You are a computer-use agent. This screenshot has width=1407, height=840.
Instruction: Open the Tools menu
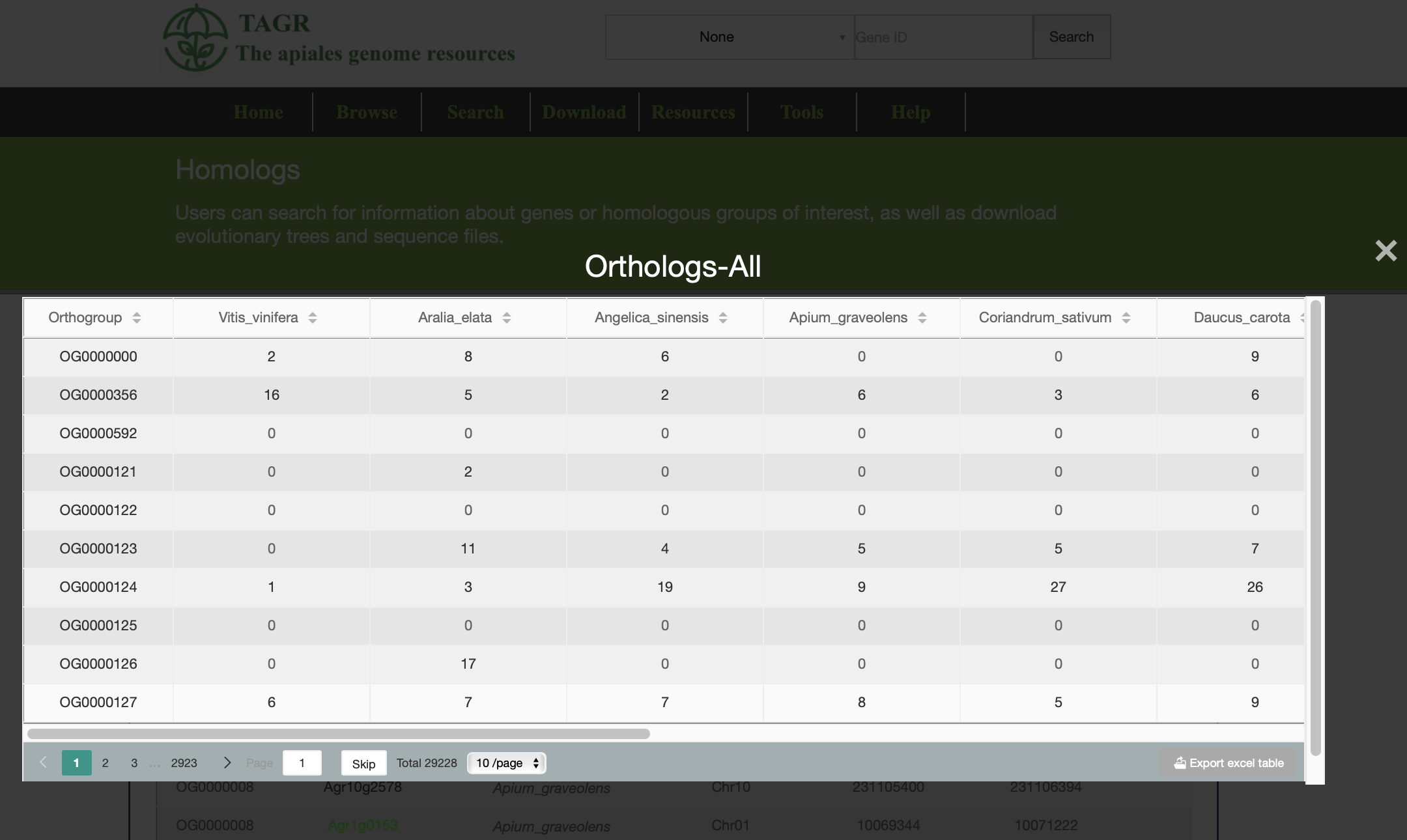[x=802, y=112]
